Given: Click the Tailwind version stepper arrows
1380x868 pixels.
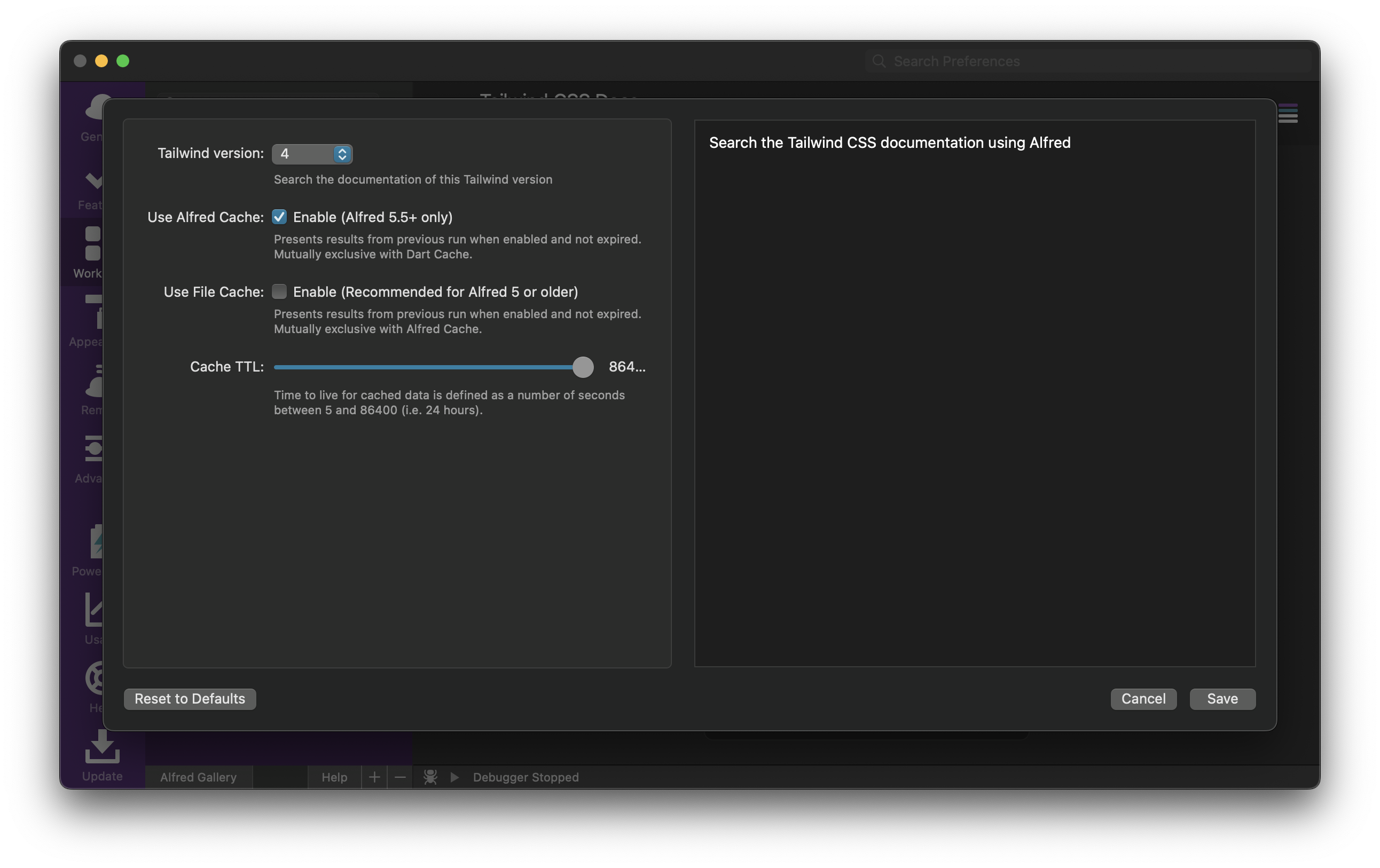Looking at the screenshot, I should tap(342, 154).
